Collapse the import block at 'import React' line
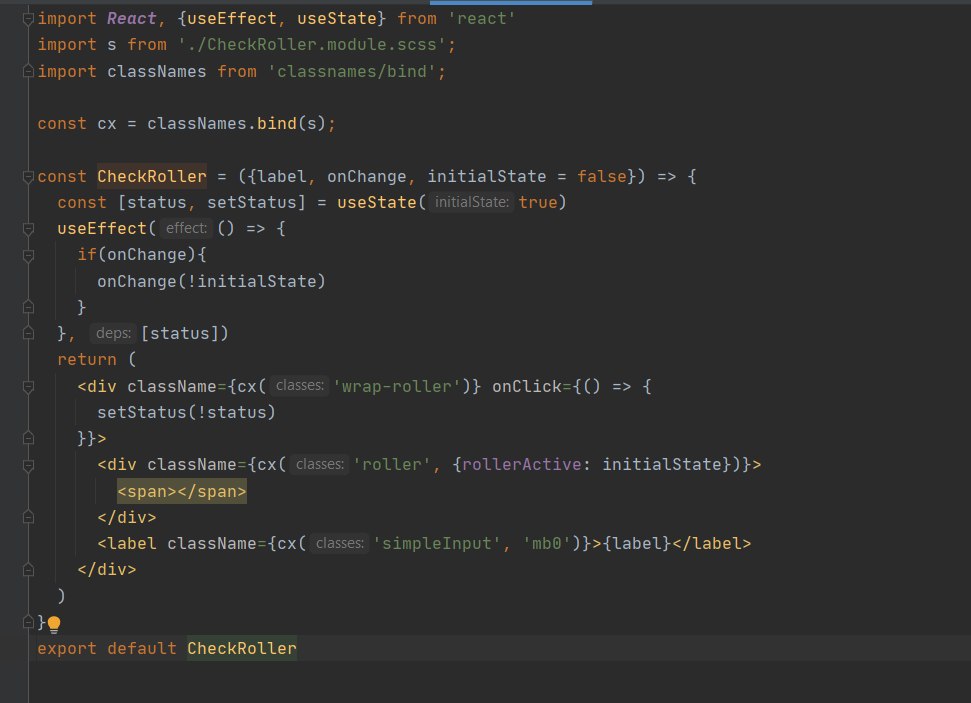 28,19
